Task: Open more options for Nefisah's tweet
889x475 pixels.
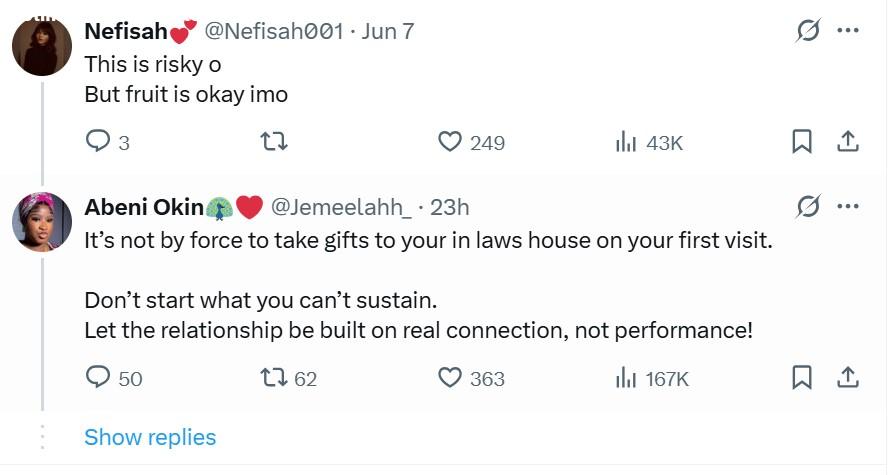Action: [848, 30]
